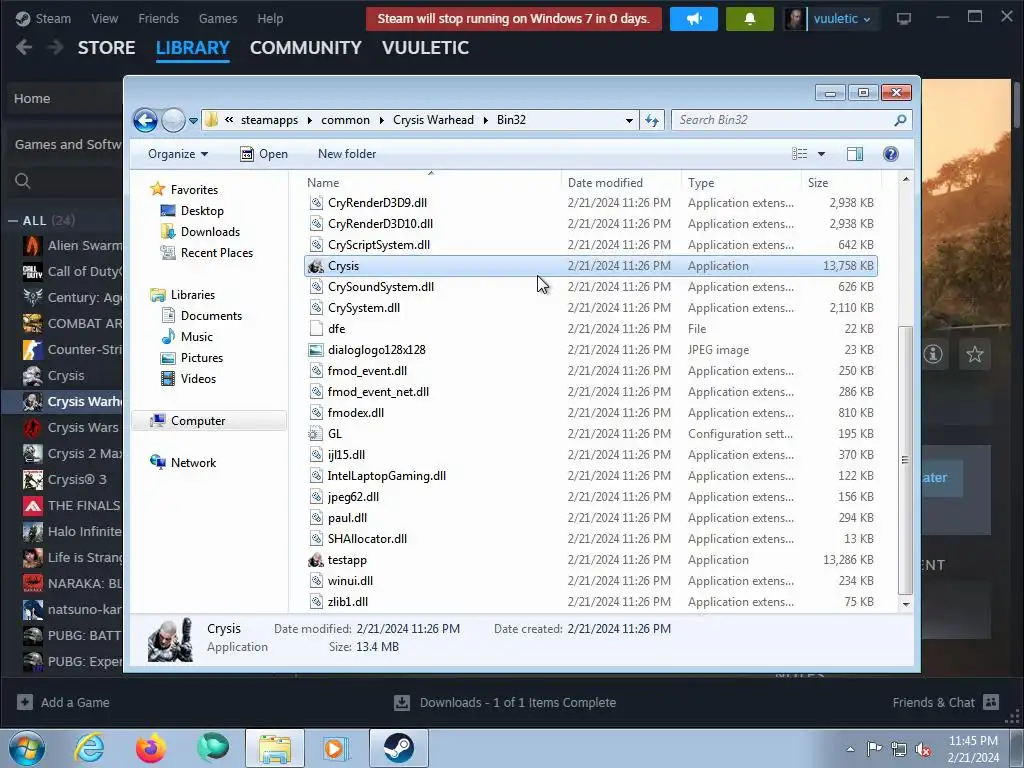Toggle the preview pane icon

(855, 154)
